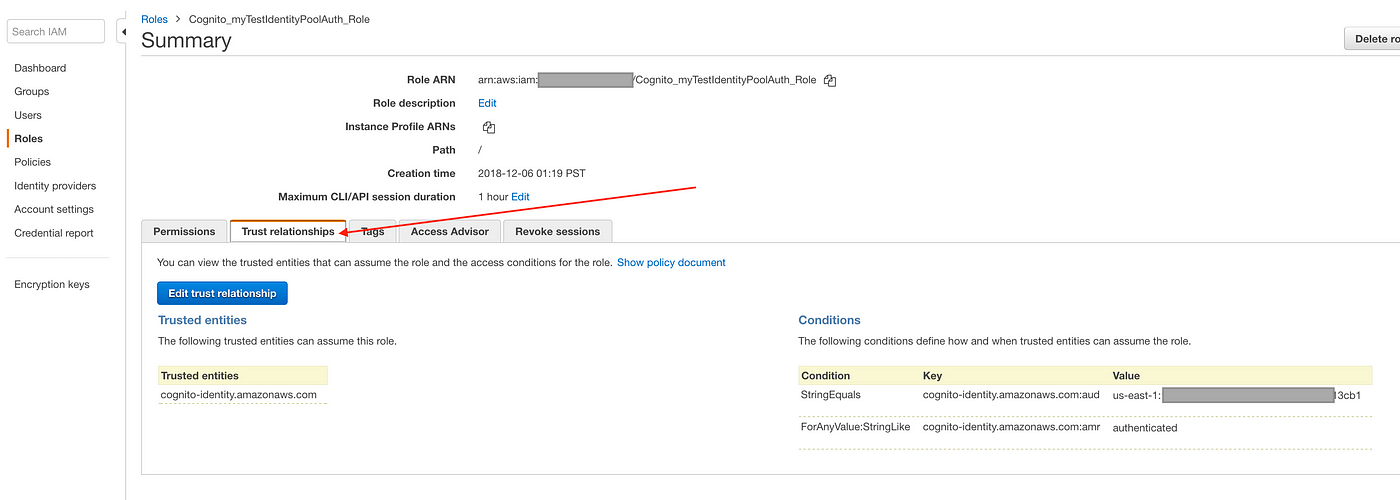The image size is (1400, 500).
Task: Switch to the Permissions tab
Action: pyautogui.click(x=184, y=231)
